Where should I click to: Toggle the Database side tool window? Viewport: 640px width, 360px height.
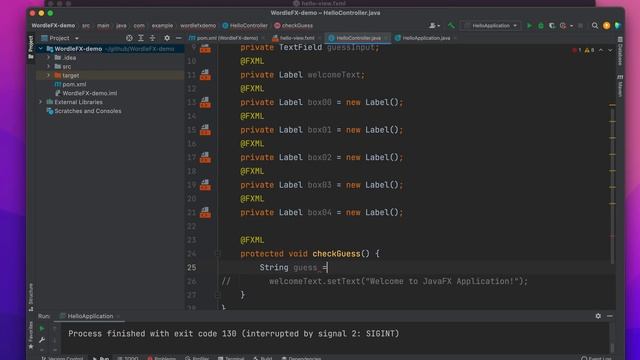(620, 51)
